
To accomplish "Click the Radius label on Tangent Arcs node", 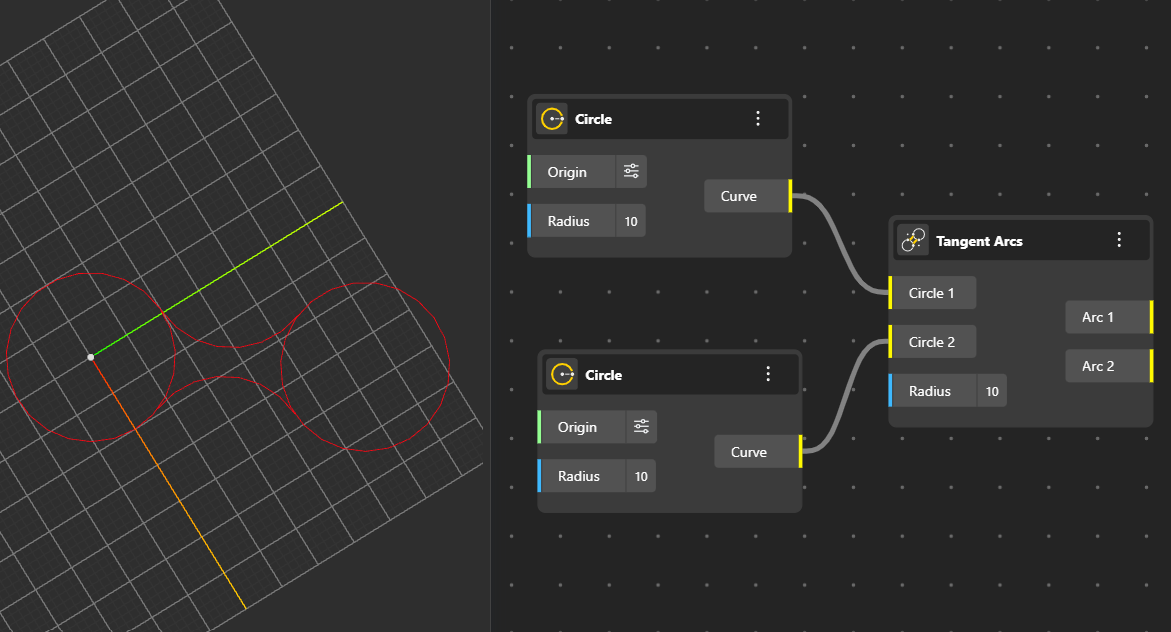I will [930, 391].
